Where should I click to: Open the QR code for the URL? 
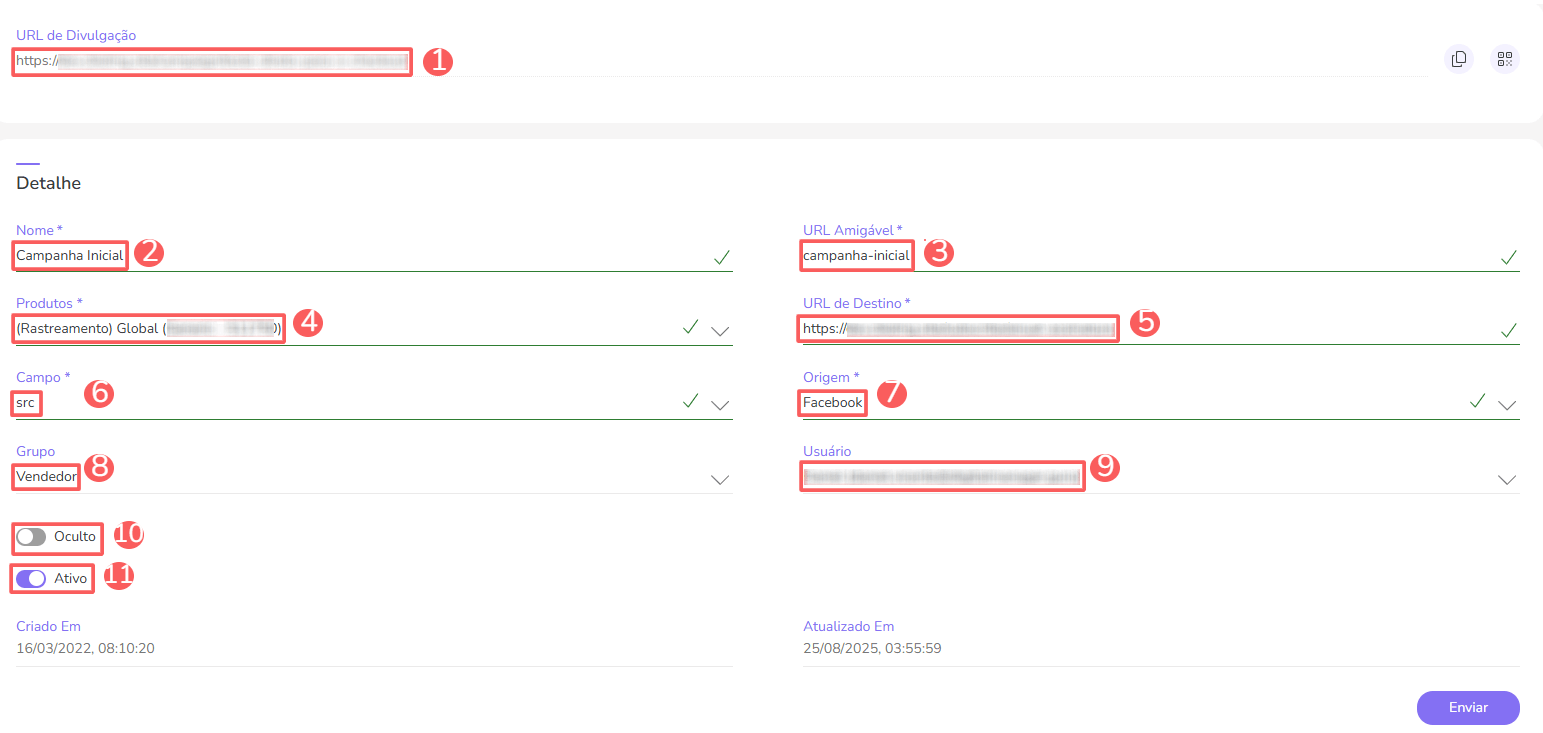tap(1504, 59)
